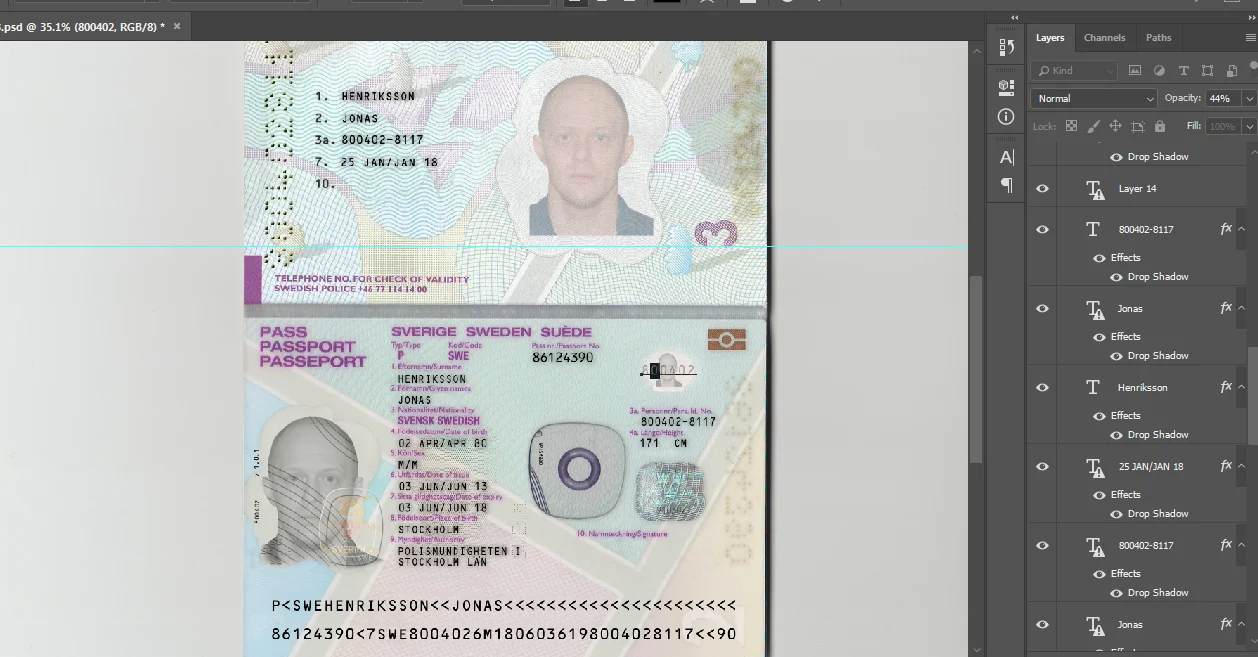1258x657 pixels.
Task: Open the Opacity slider dropdown arrow
Action: (1248, 99)
